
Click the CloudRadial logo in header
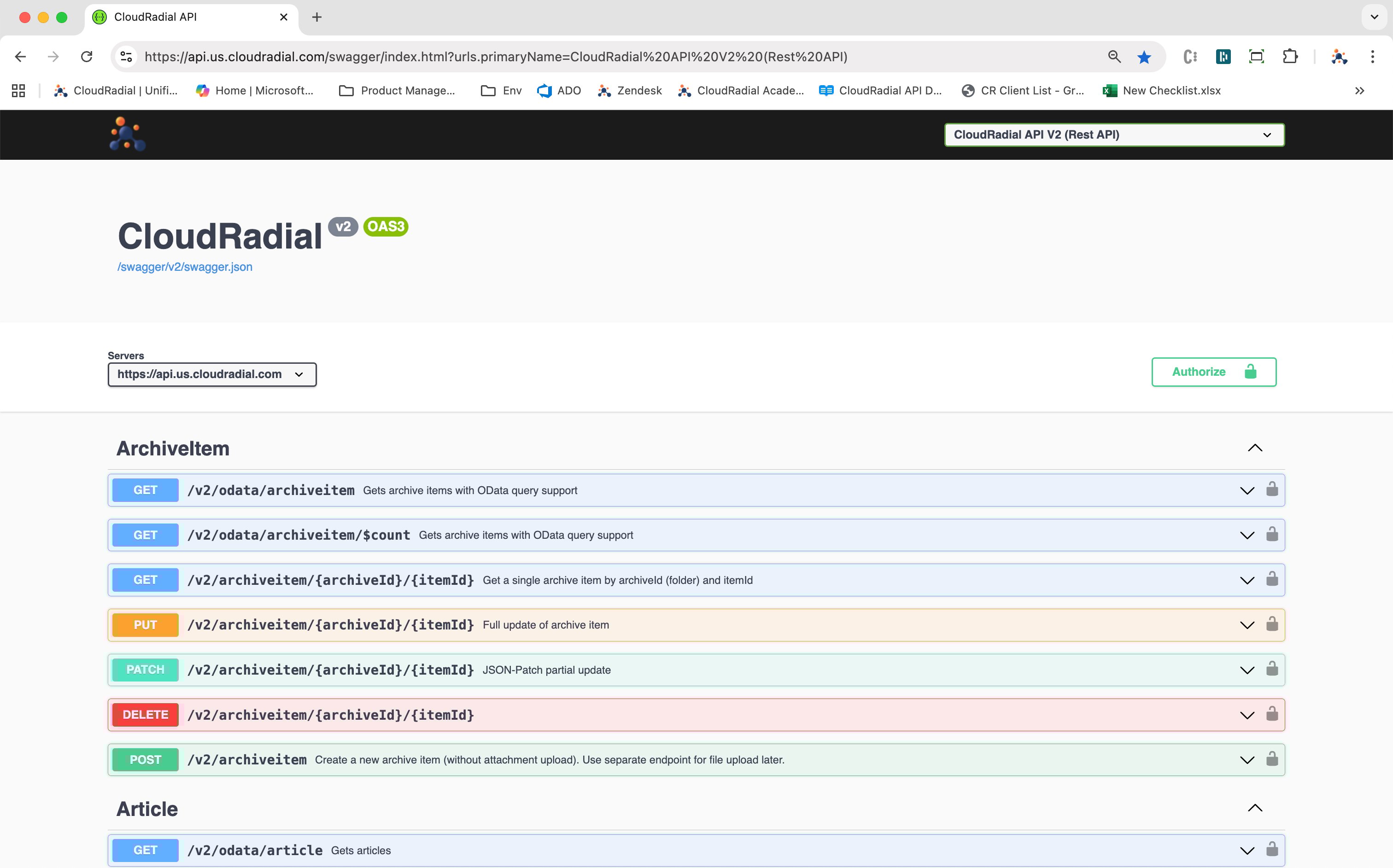coord(128,134)
